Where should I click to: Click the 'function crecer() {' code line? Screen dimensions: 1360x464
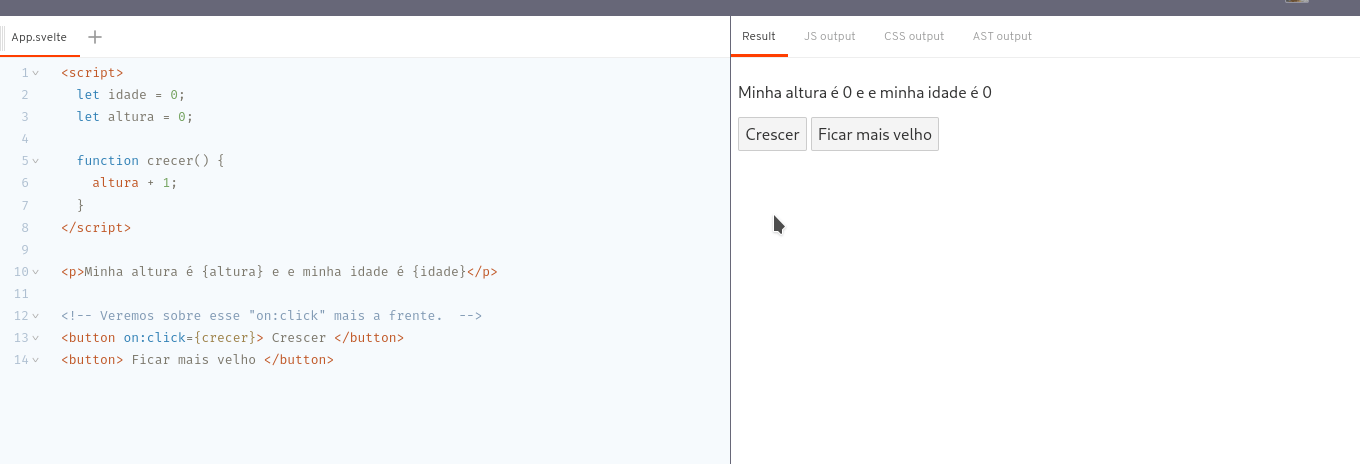151,160
